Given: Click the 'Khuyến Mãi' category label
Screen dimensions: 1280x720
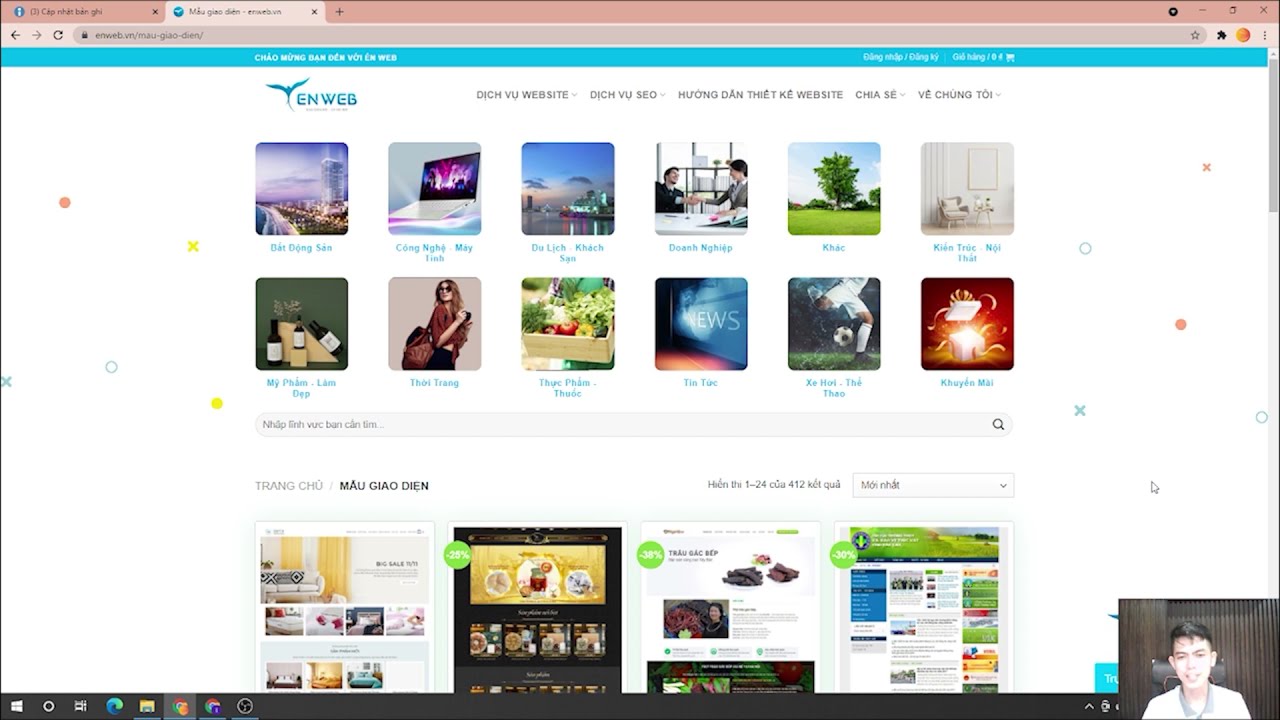Looking at the screenshot, I should click(967, 383).
